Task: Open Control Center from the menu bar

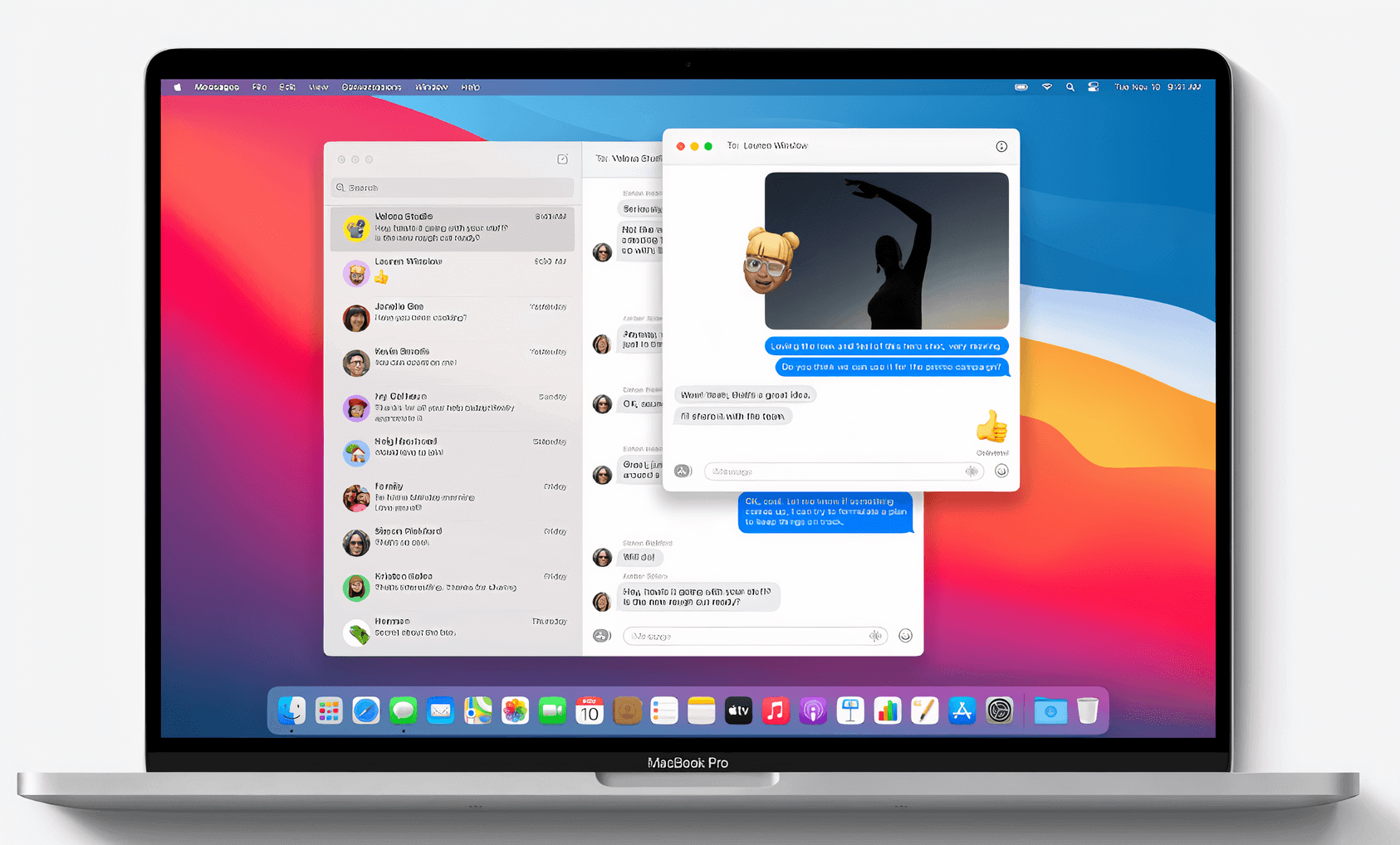Action: (x=1094, y=86)
